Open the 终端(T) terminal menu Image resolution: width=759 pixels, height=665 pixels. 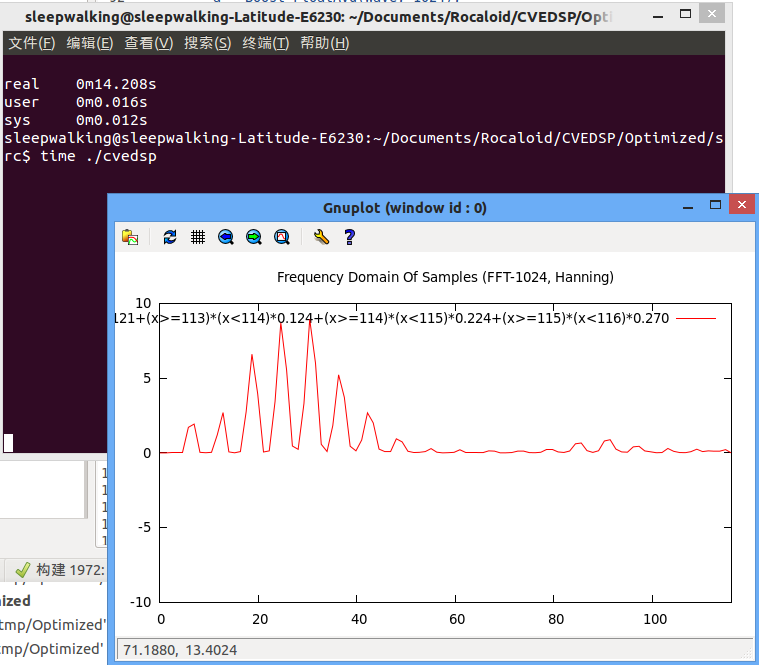266,44
